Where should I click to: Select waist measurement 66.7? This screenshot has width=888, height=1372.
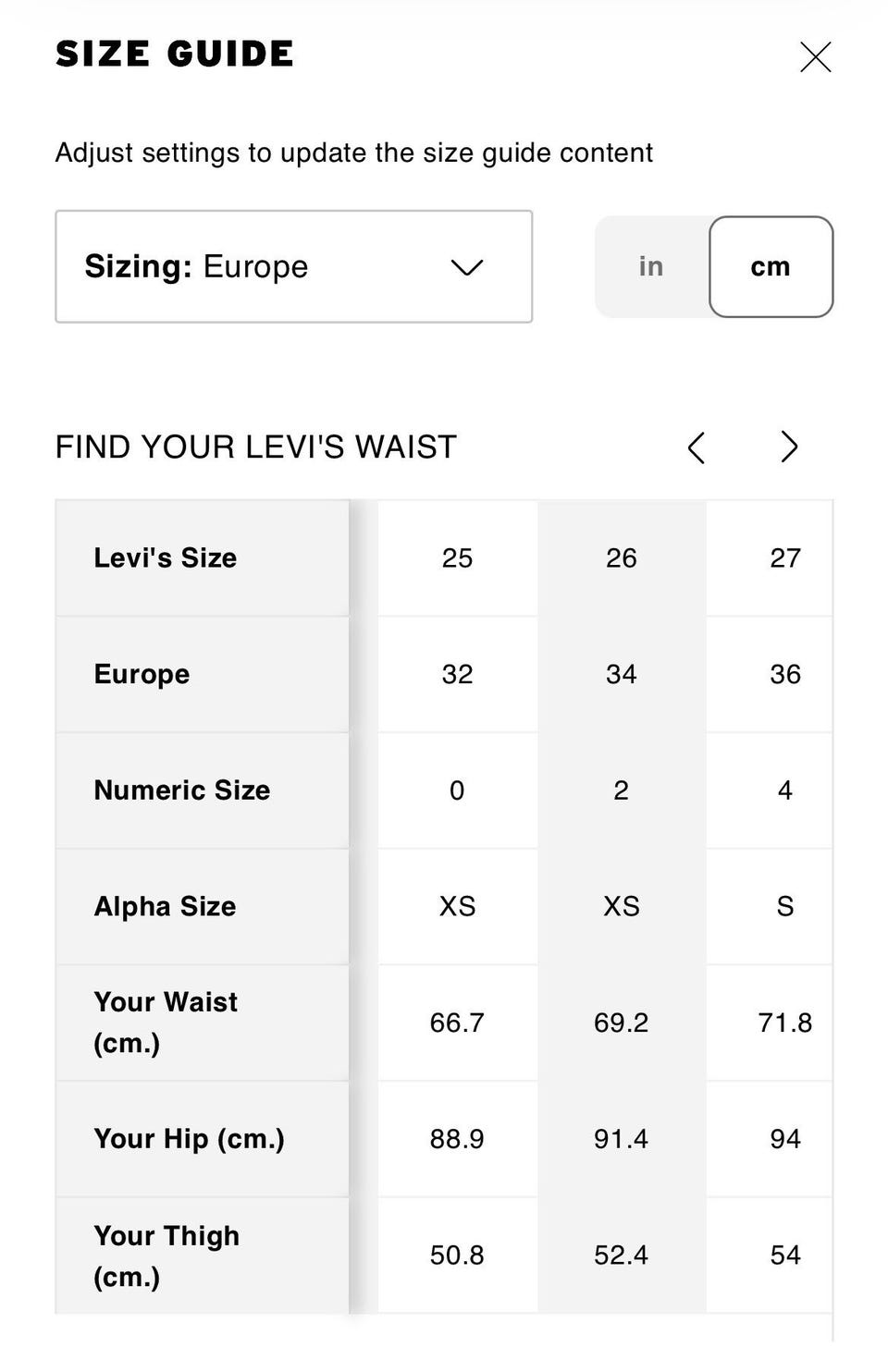pos(457,1023)
